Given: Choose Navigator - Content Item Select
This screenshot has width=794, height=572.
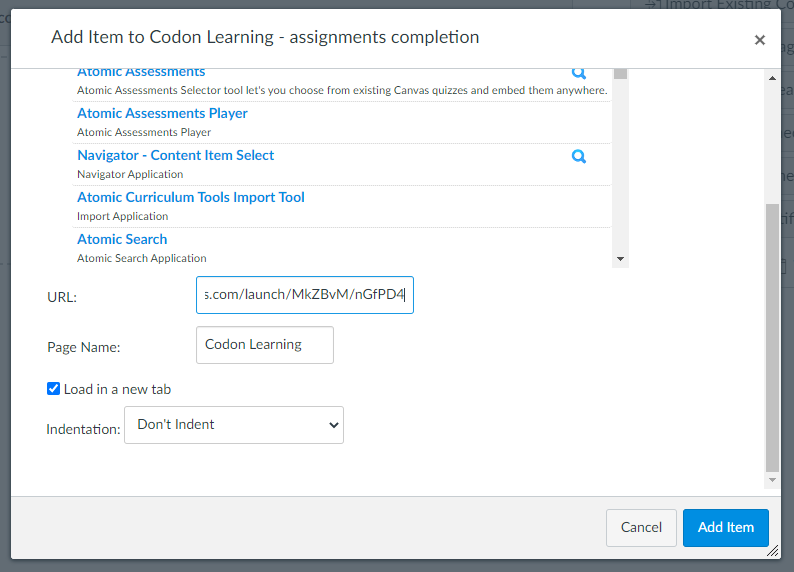Looking at the screenshot, I should pyautogui.click(x=175, y=155).
